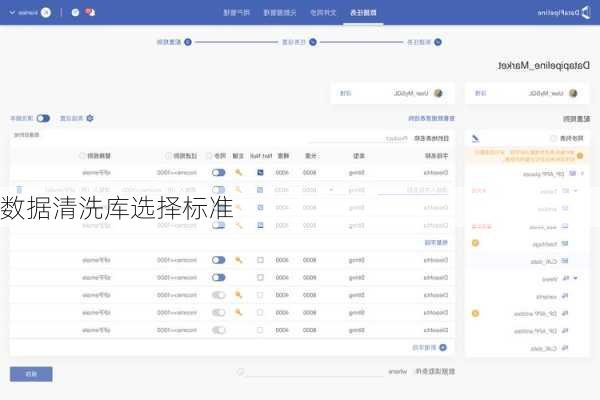Click the Datapipeline_Market task title
Viewport: 600px width, 400px height.
(x=543, y=65)
